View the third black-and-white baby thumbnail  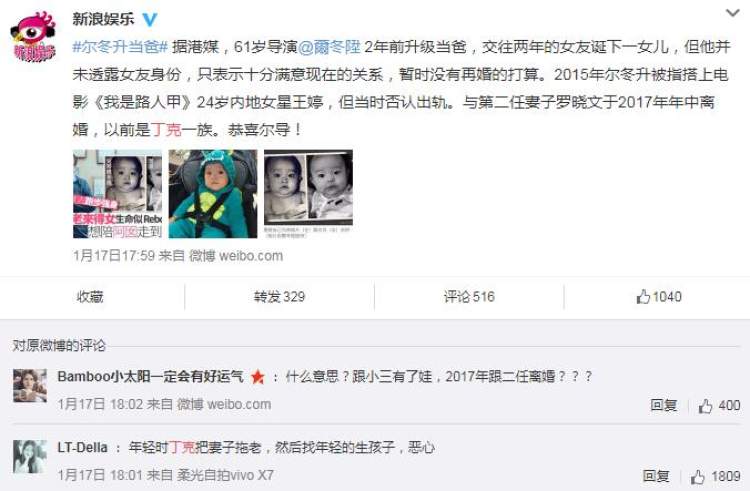click(309, 194)
